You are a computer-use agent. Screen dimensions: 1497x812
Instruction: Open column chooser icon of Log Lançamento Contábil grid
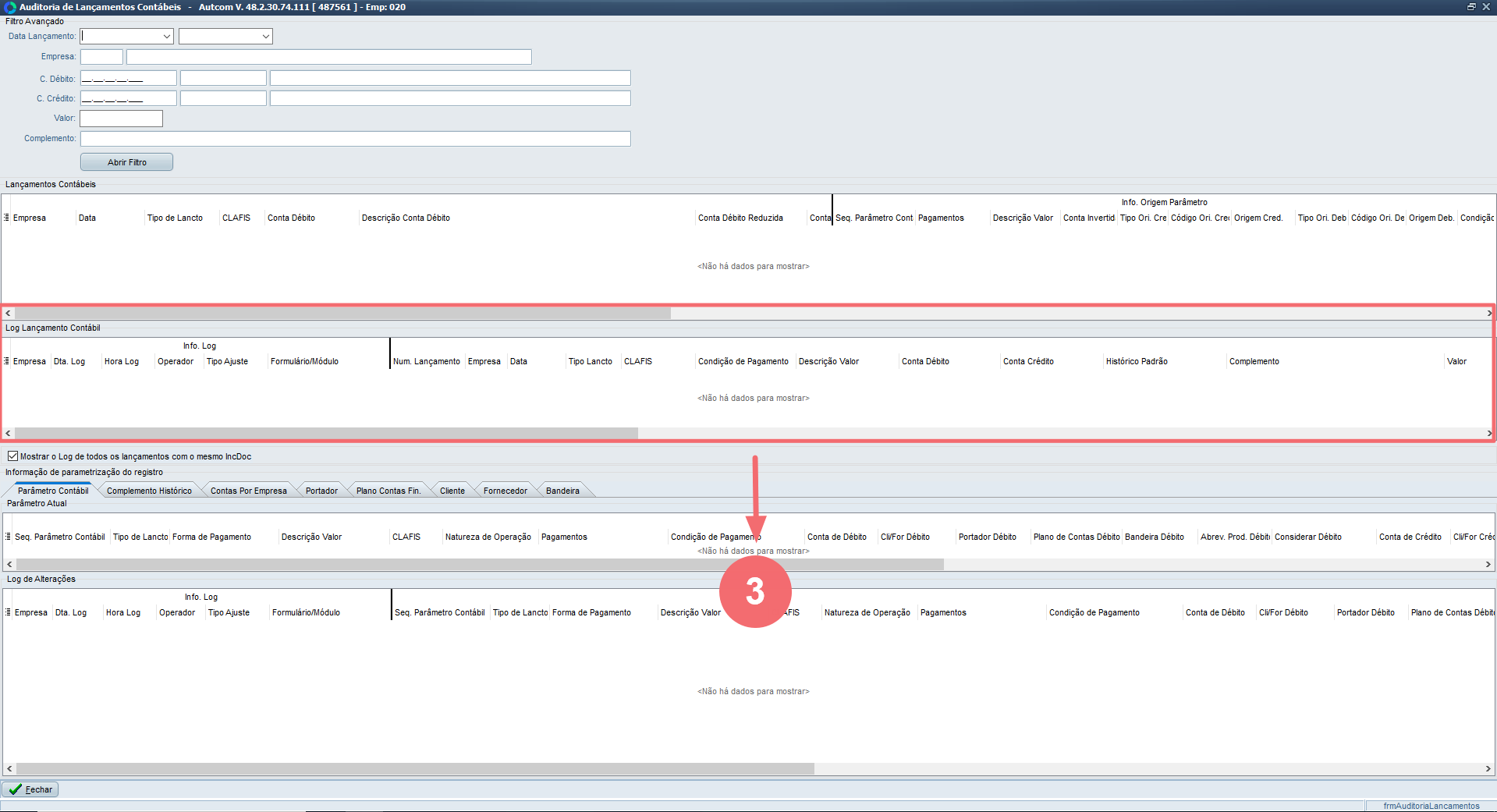coord(7,361)
